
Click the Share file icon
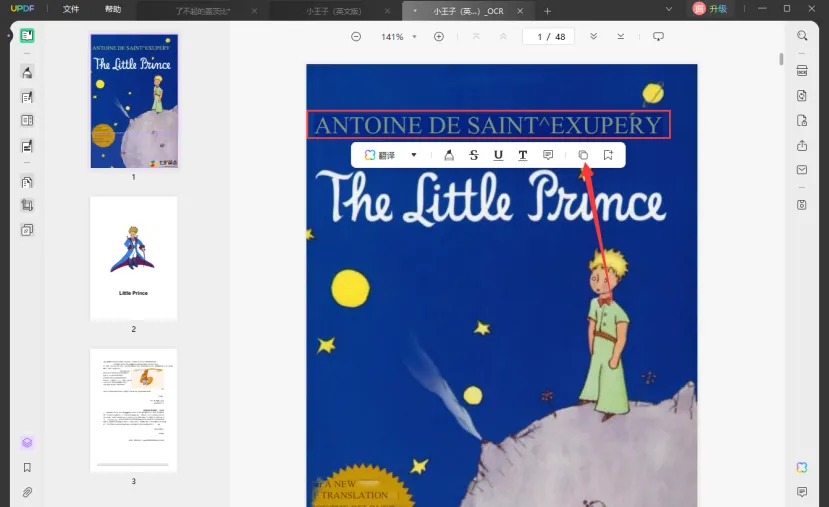pos(802,145)
